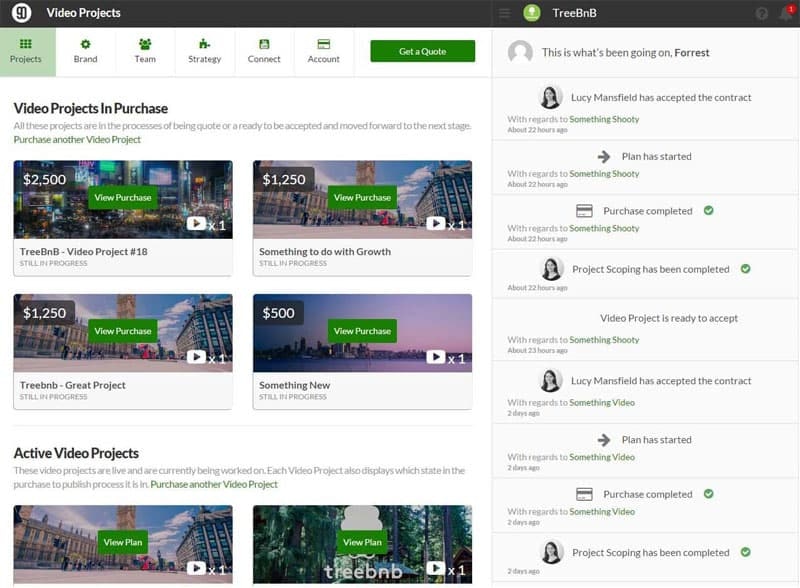800x588 pixels.
Task: Open Something Video link under contract accepted entry
Action: pos(602,402)
